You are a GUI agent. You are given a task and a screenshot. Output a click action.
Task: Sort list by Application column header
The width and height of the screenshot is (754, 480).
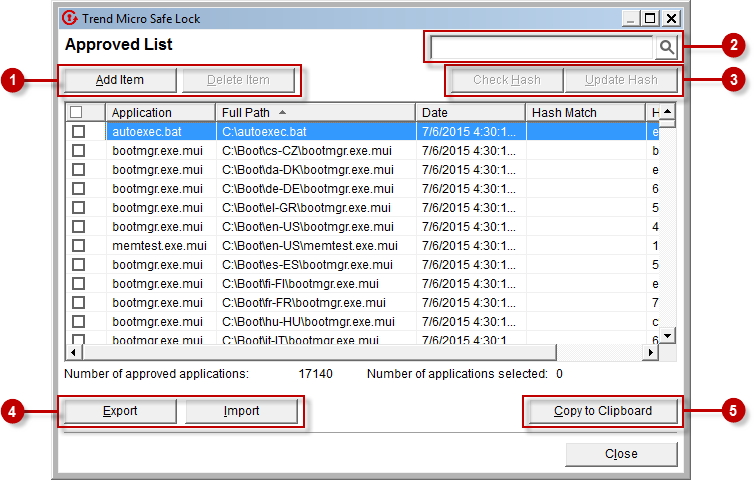pos(160,113)
